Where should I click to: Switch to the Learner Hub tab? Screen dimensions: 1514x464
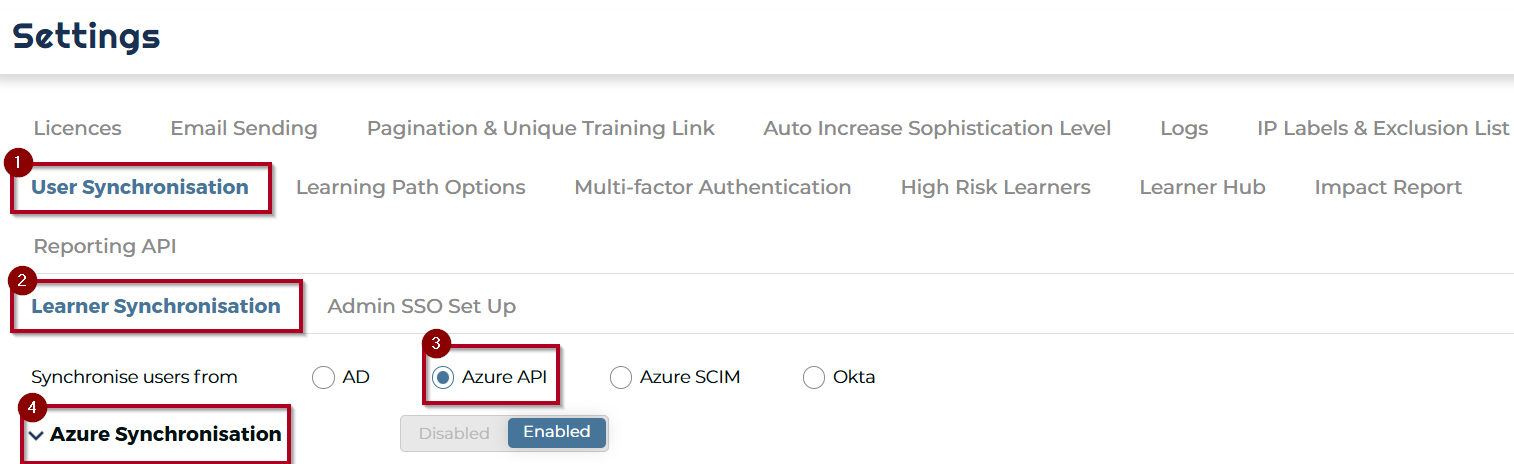pos(1202,187)
